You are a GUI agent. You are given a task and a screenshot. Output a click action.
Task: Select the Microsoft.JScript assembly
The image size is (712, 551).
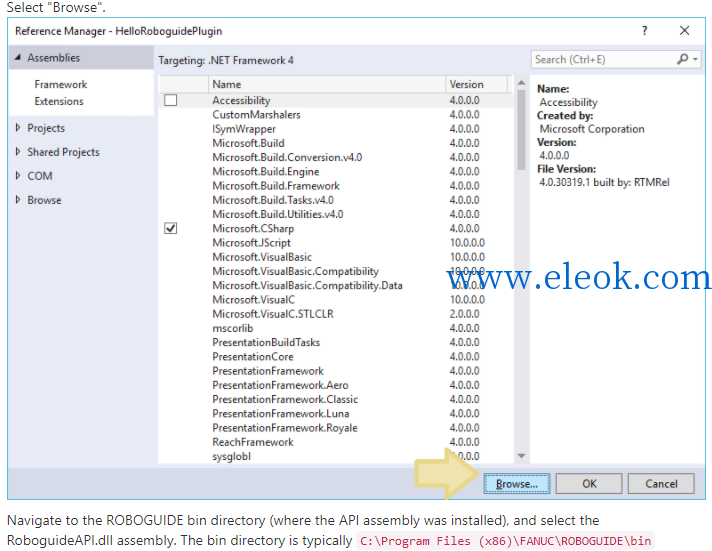pos(336,243)
